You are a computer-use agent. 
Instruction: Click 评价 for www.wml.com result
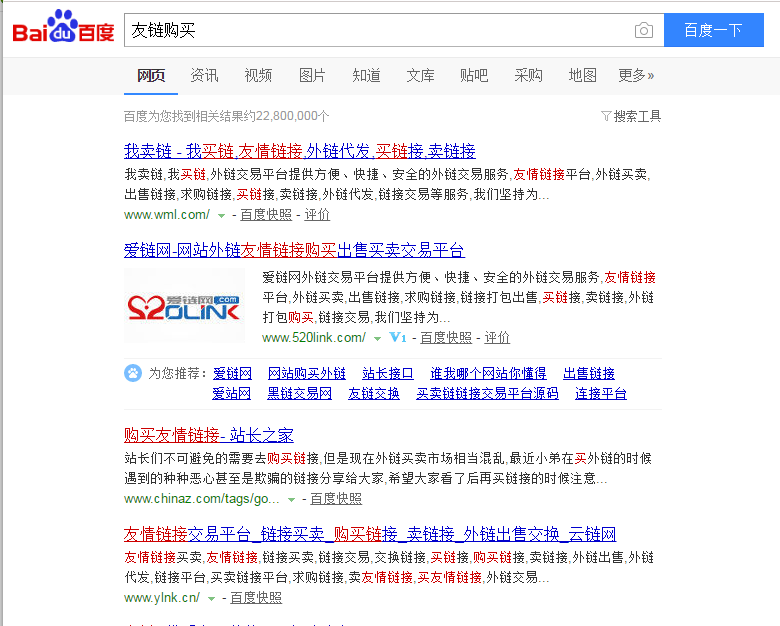[x=317, y=214]
